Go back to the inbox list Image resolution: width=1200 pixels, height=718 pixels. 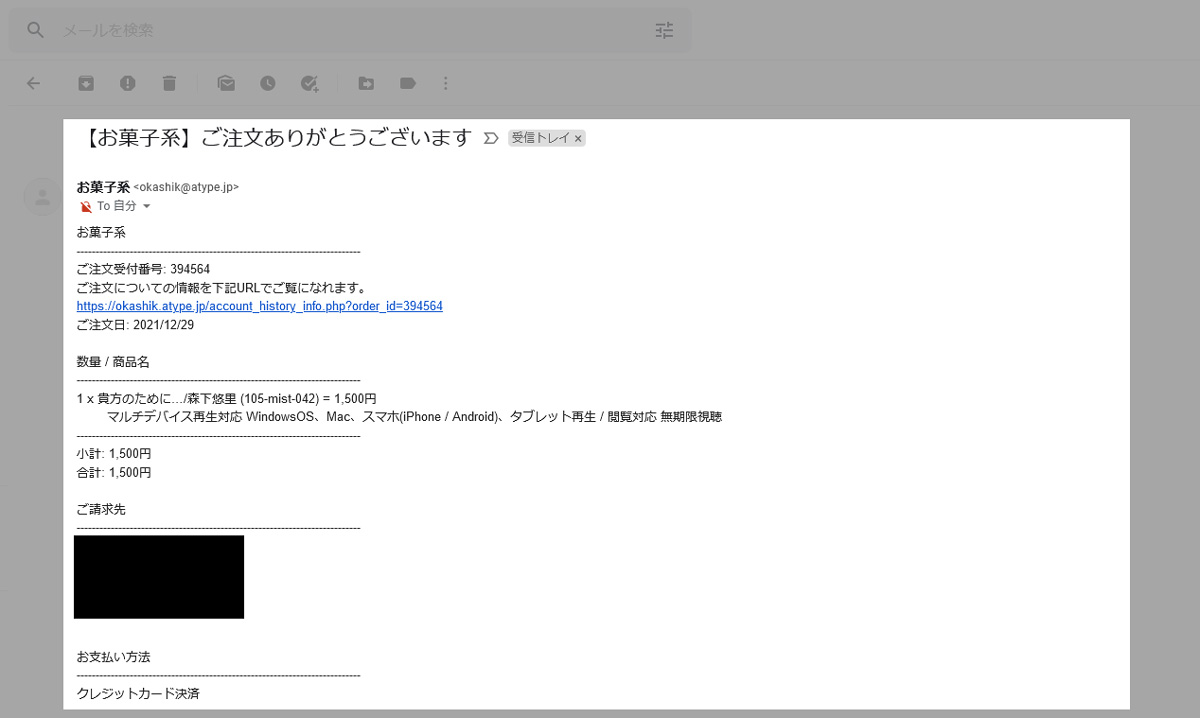click(33, 84)
